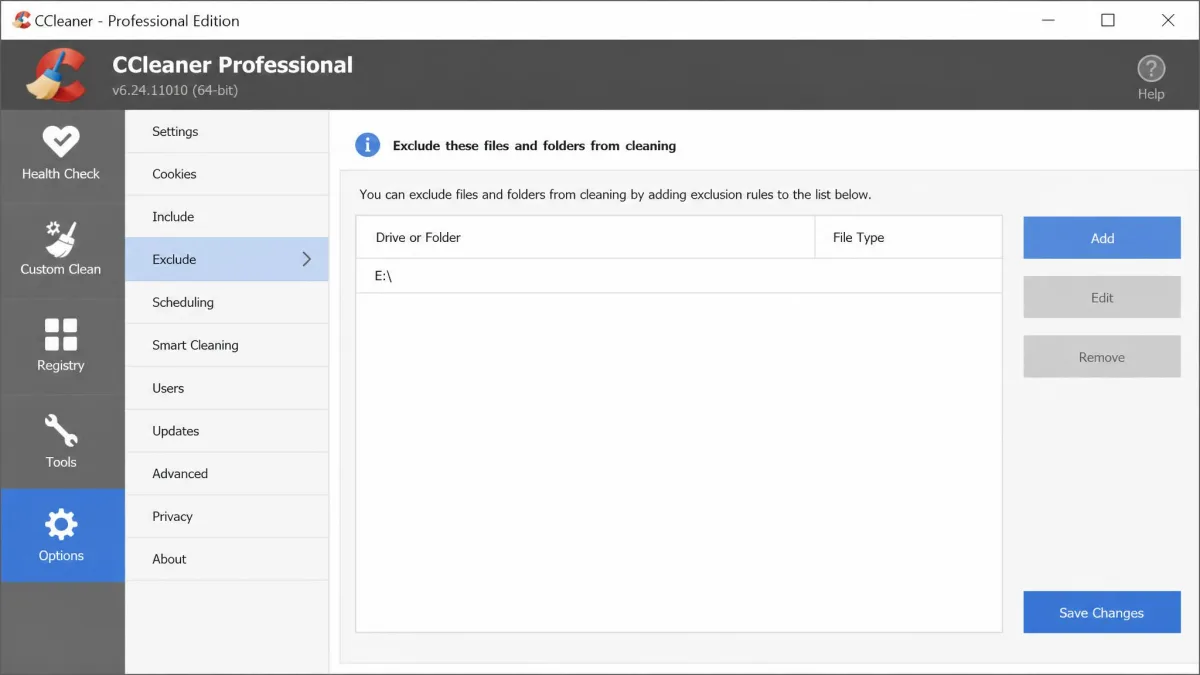
Task: Close the CCleaner window
Action: tap(1168, 20)
